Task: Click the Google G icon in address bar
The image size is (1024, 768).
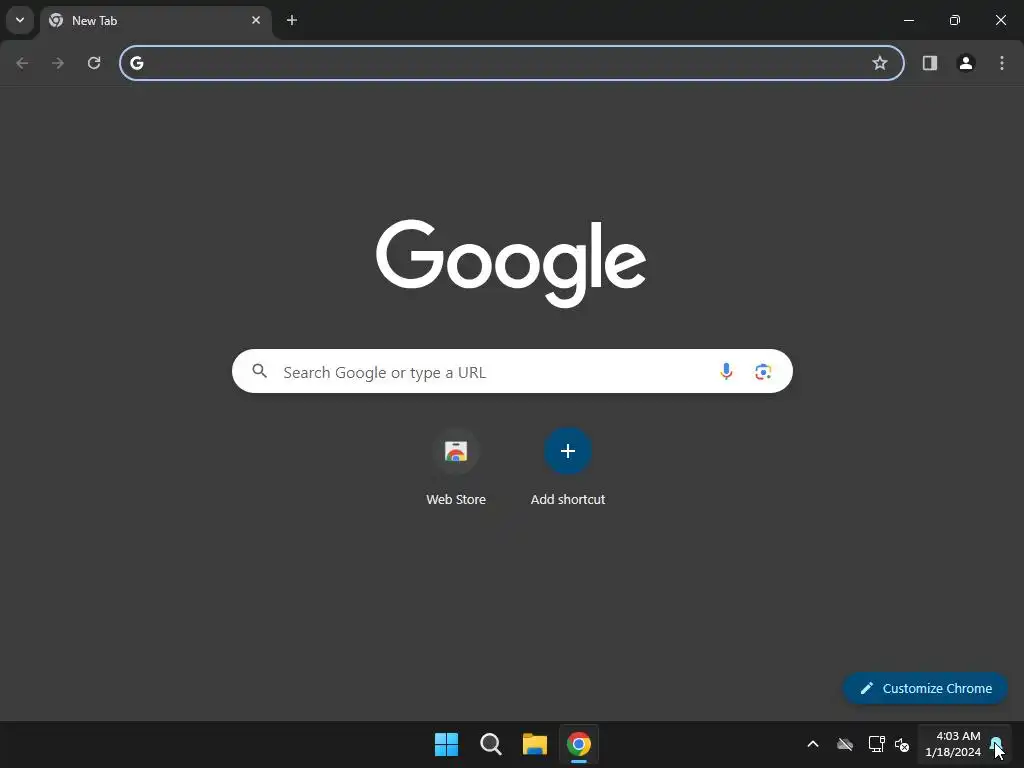Action: pos(136,63)
